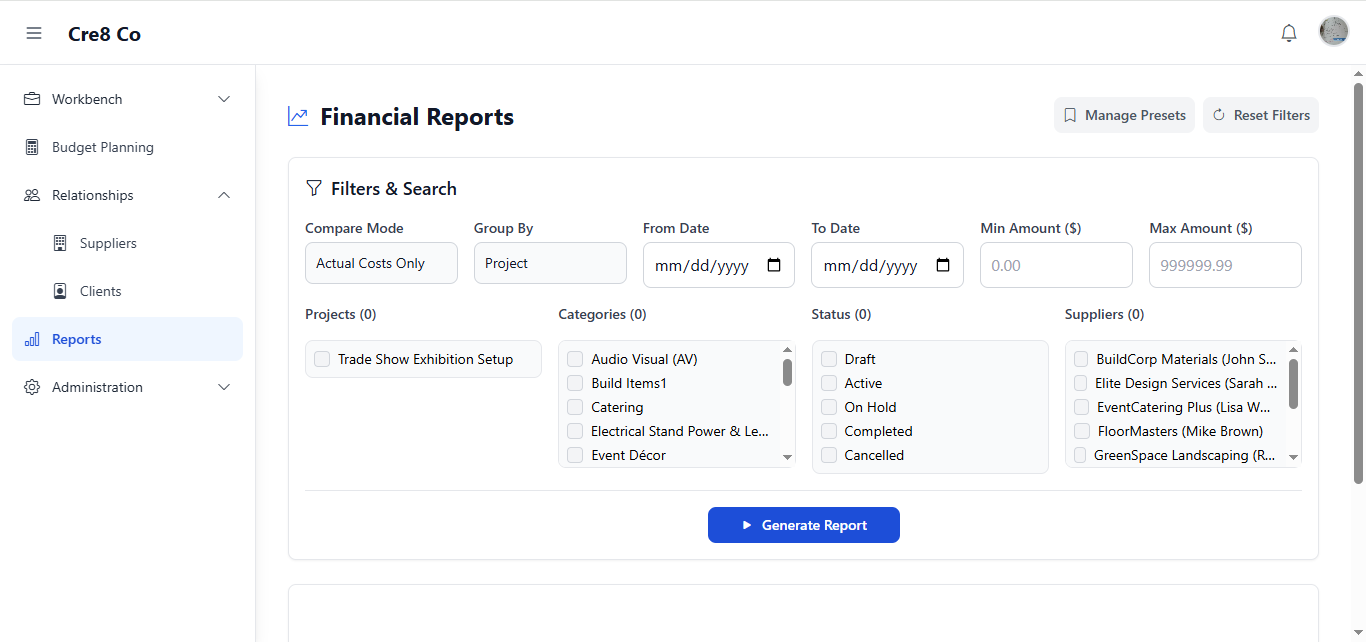Open calendar picker in To Date
This screenshot has width=1366, height=642.
tap(943, 266)
